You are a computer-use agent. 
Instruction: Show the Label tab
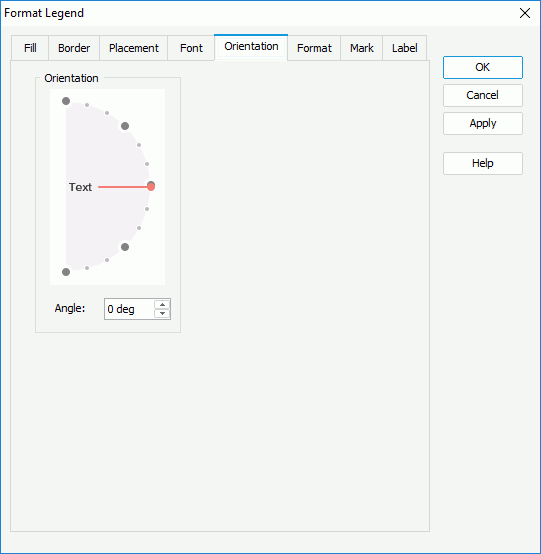(405, 48)
